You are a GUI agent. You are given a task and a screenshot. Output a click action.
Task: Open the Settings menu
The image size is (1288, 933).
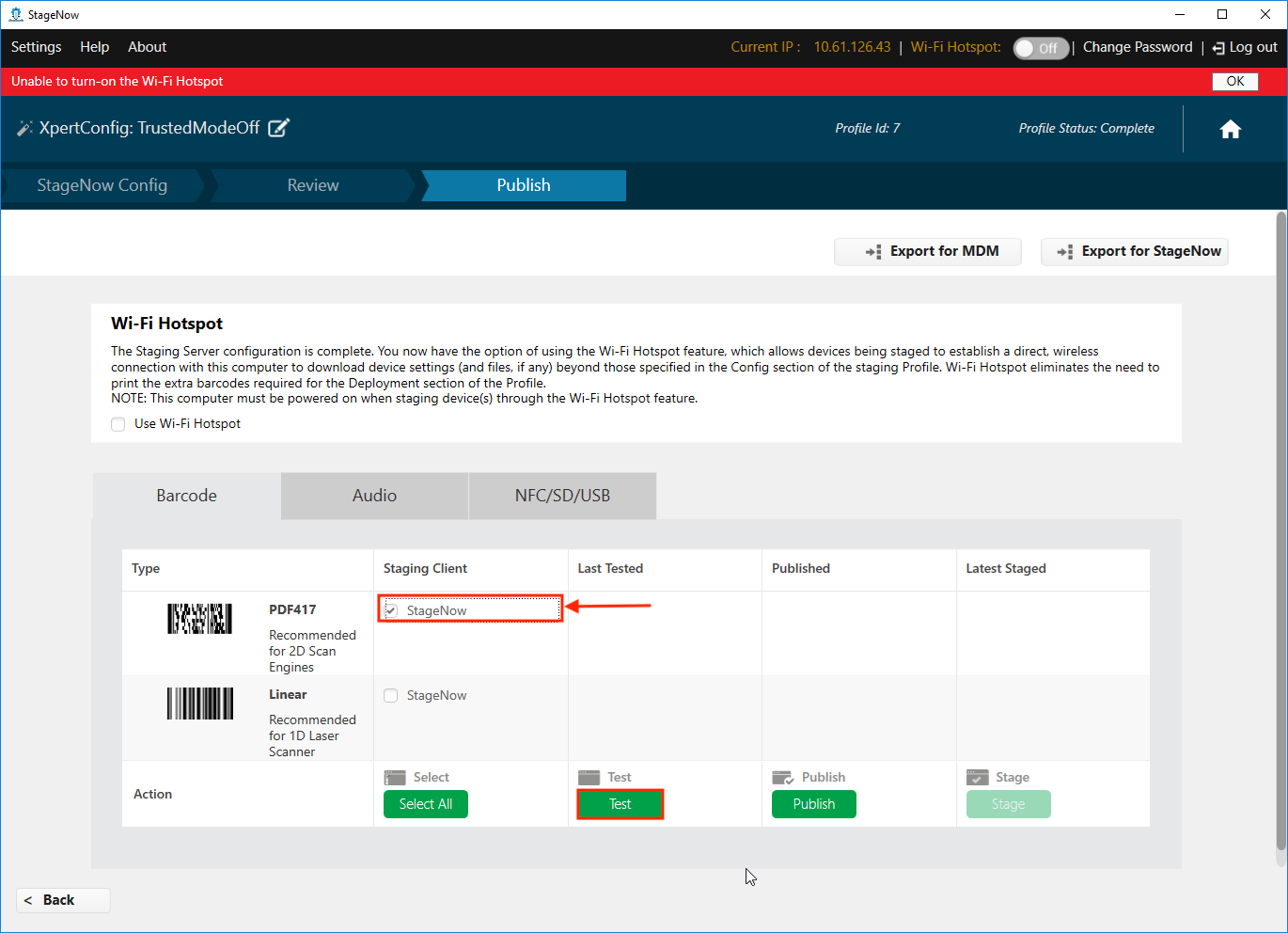click(37, 47)
